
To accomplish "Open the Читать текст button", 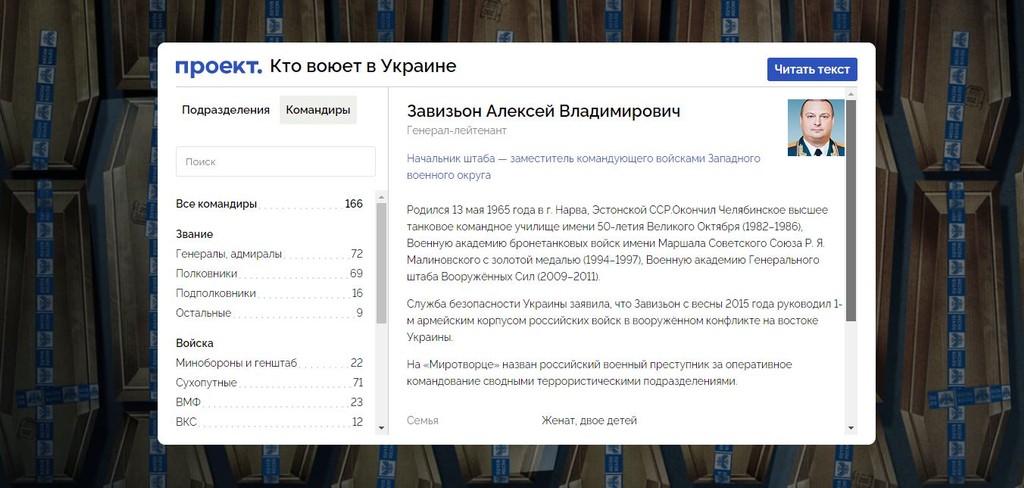I will tap(812, 69).
